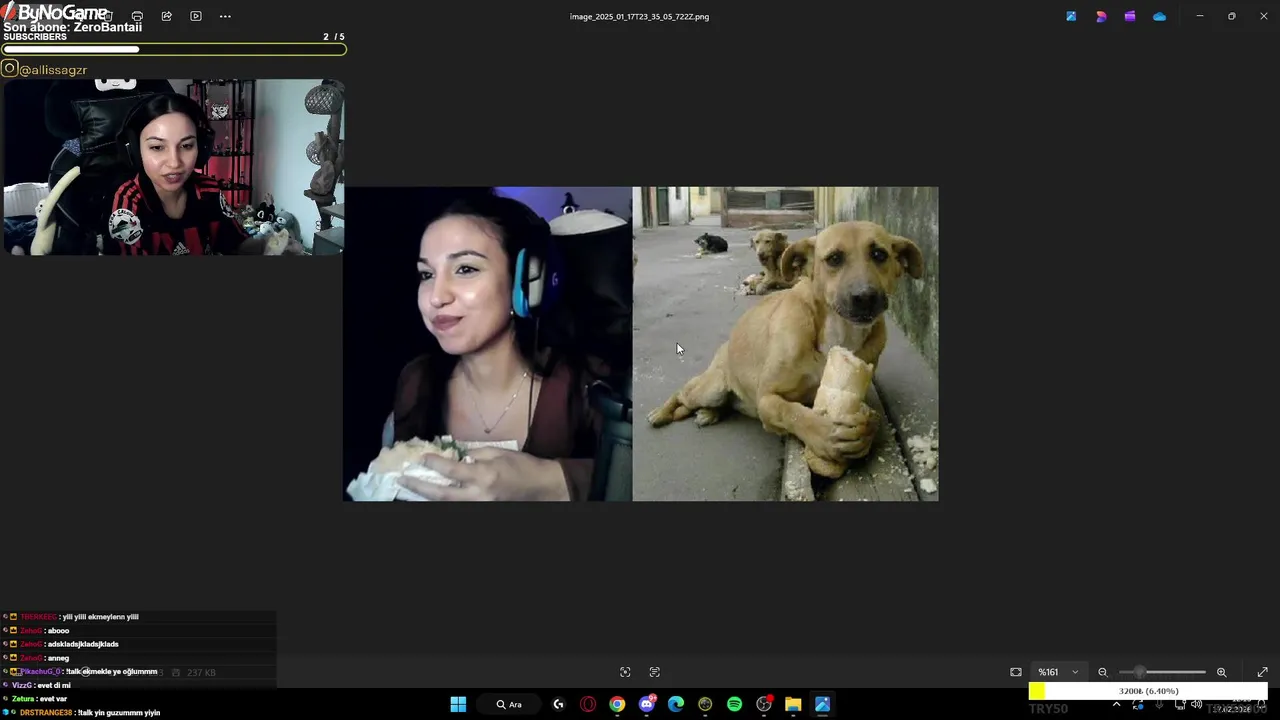Open Microsoft Edge from taskbar
Screen dimensions: 1280x720
[x=676, y=704]
